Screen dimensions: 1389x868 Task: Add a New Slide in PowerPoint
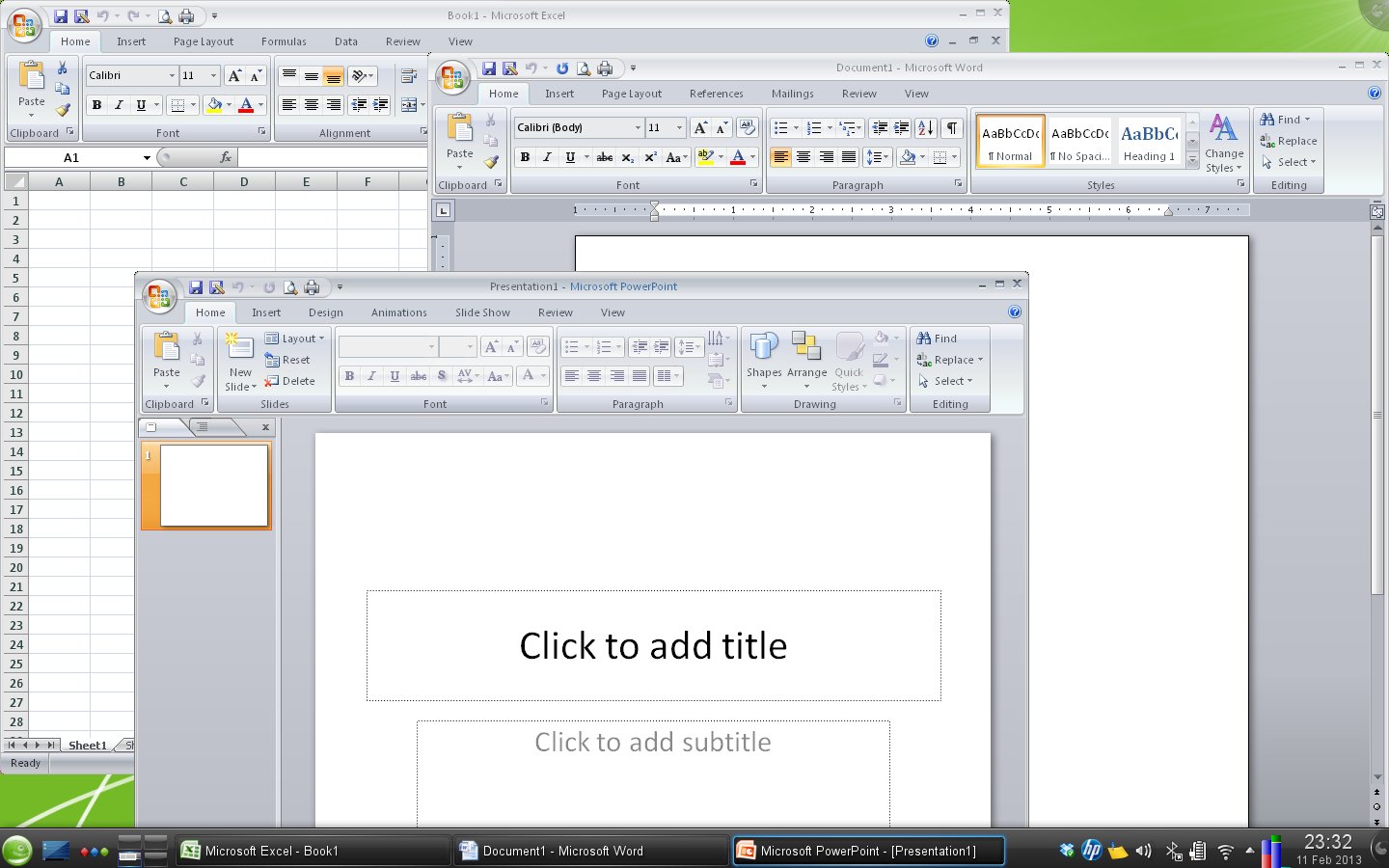point(238,359)
